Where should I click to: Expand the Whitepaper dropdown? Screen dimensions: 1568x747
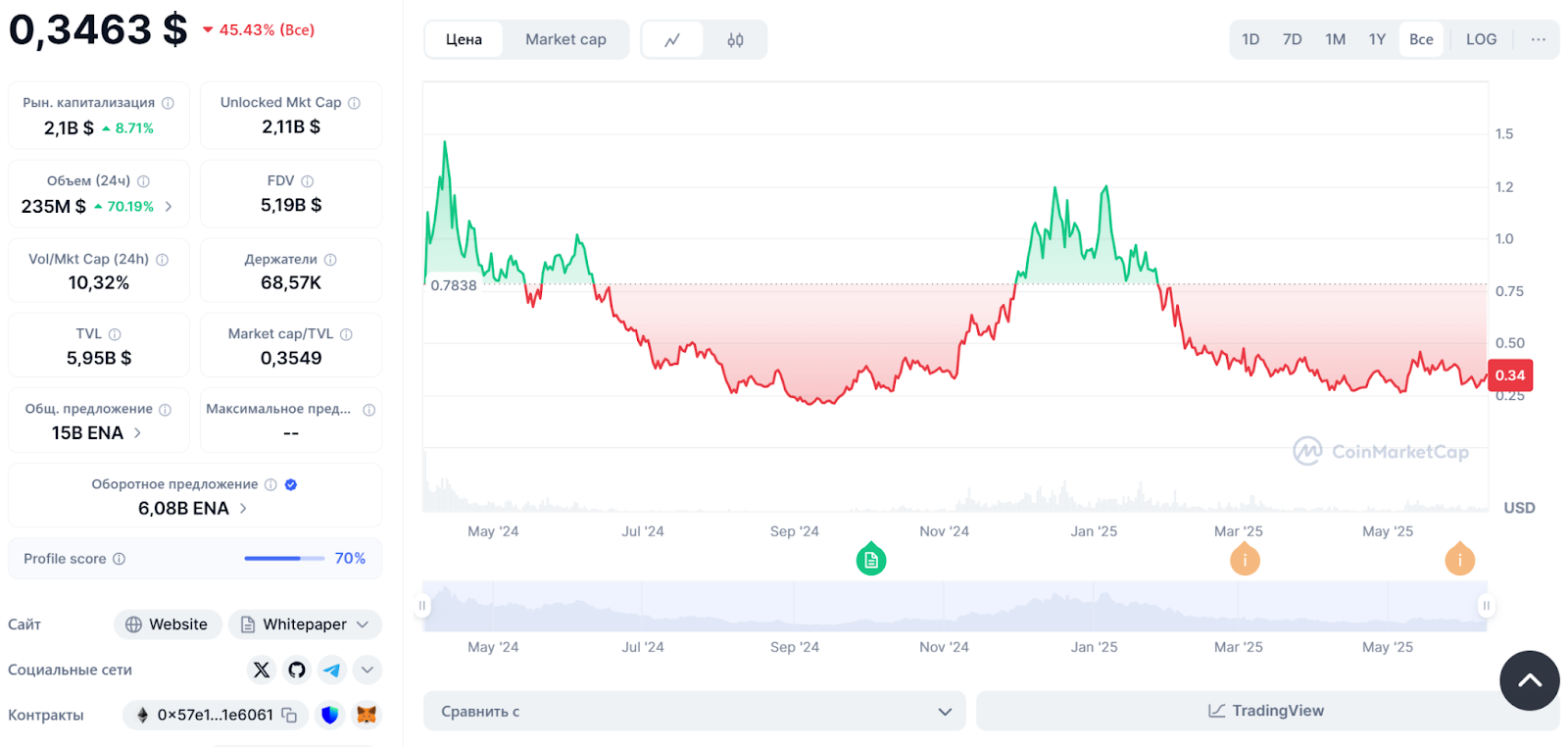pos(305,624)
